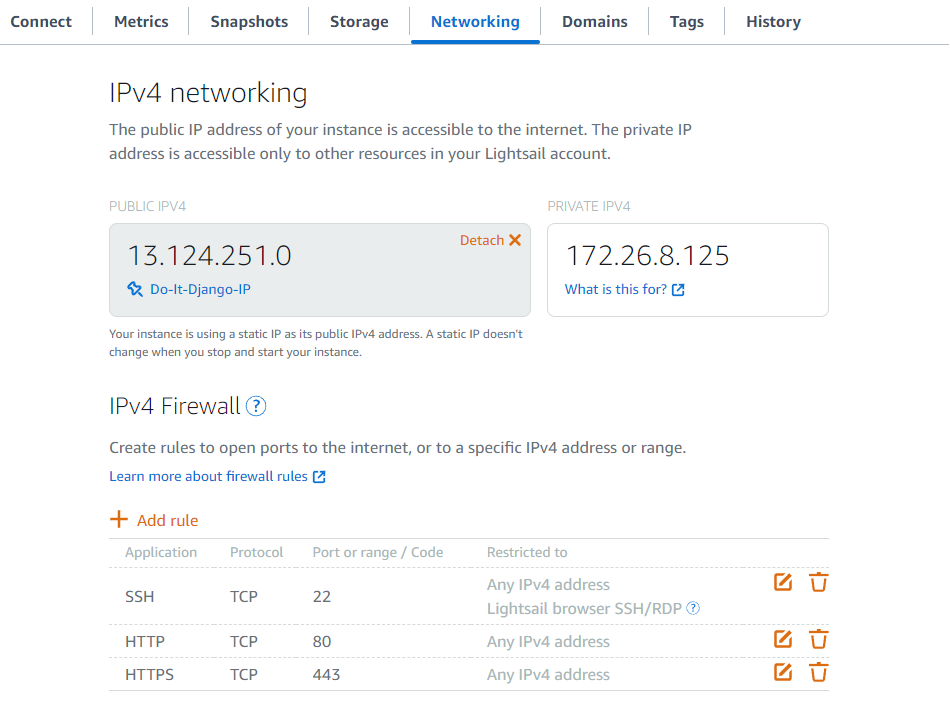Image resolution: width=950 pixels, height=708 pixels.
Task: Click external link icon after firewall rules link
Action: point(319,477)
